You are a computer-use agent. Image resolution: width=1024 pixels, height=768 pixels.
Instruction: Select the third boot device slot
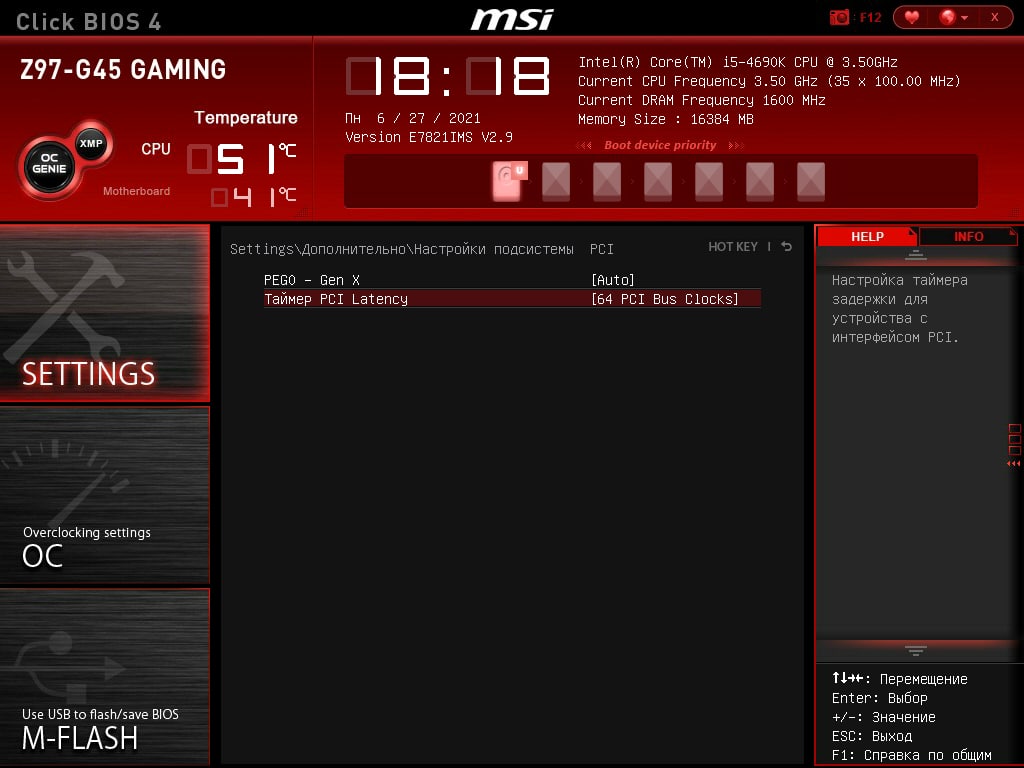click(607, 181)
